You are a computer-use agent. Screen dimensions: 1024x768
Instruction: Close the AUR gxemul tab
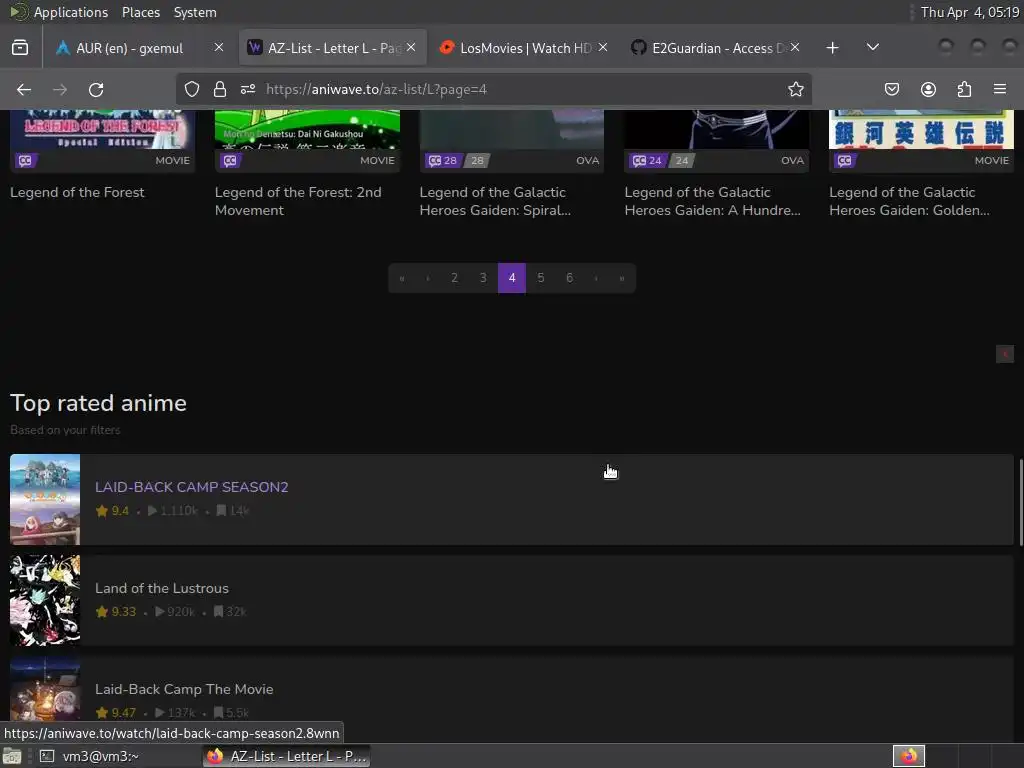pos(219,47)
